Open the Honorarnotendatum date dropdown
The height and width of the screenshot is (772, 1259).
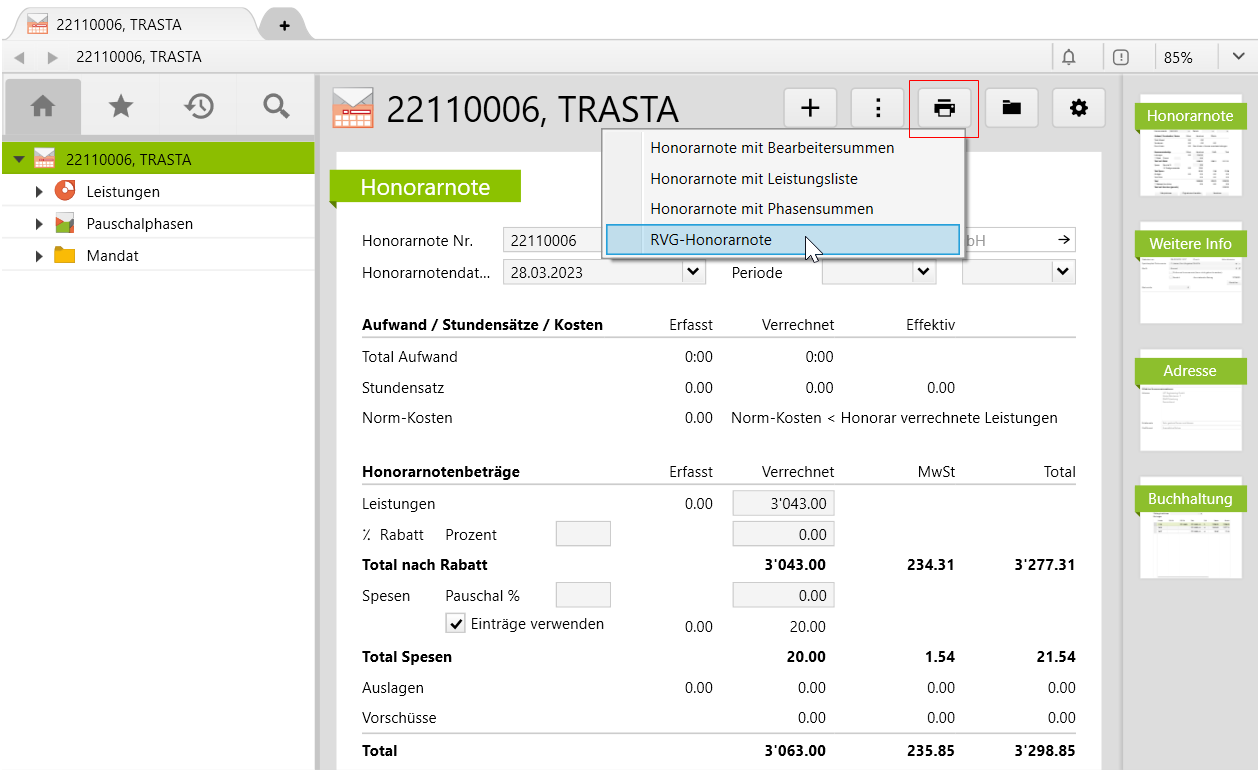[692, 271]
